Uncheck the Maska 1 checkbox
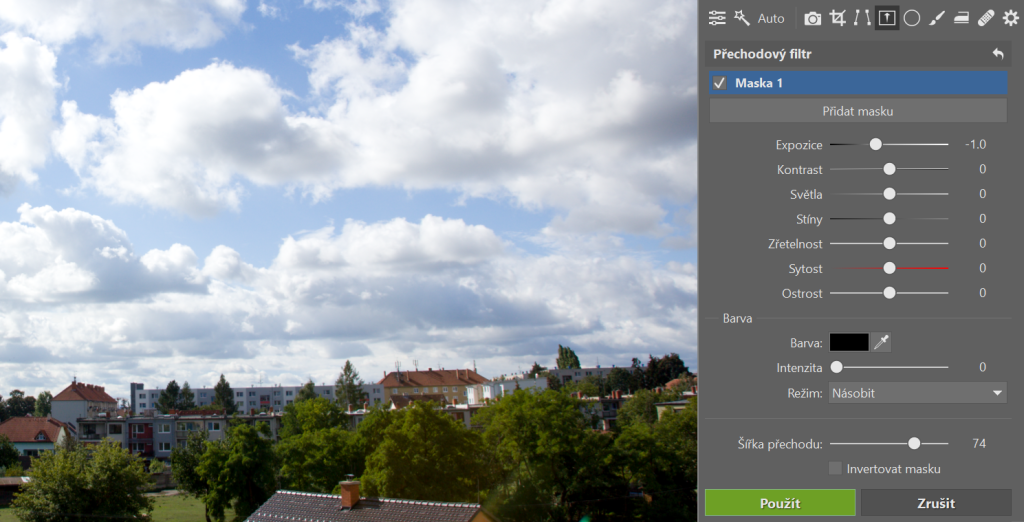 [719, 83]
